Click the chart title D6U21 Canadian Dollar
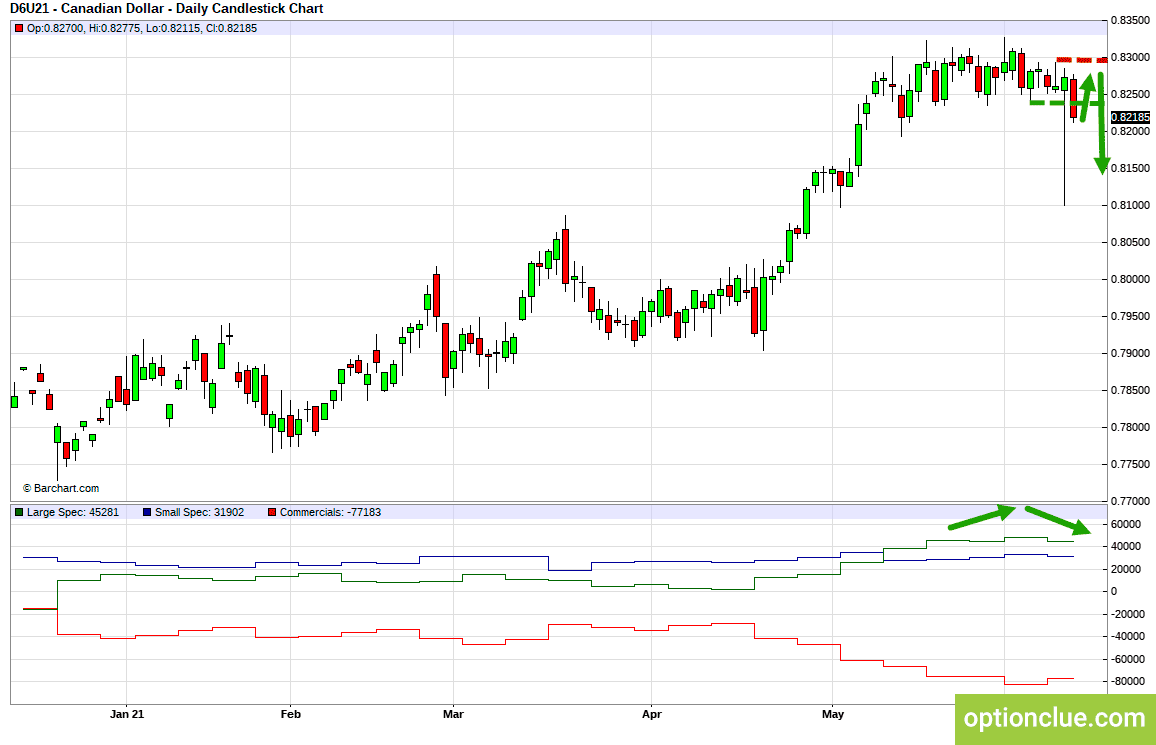Image resolution: width=1156 pixels, height=745 pixels. [167, 9]
